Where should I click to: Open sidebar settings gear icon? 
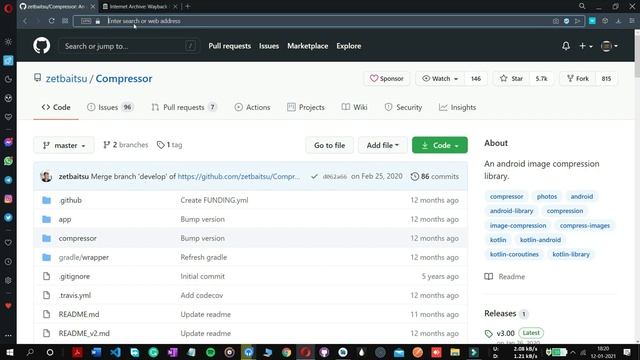8,280
